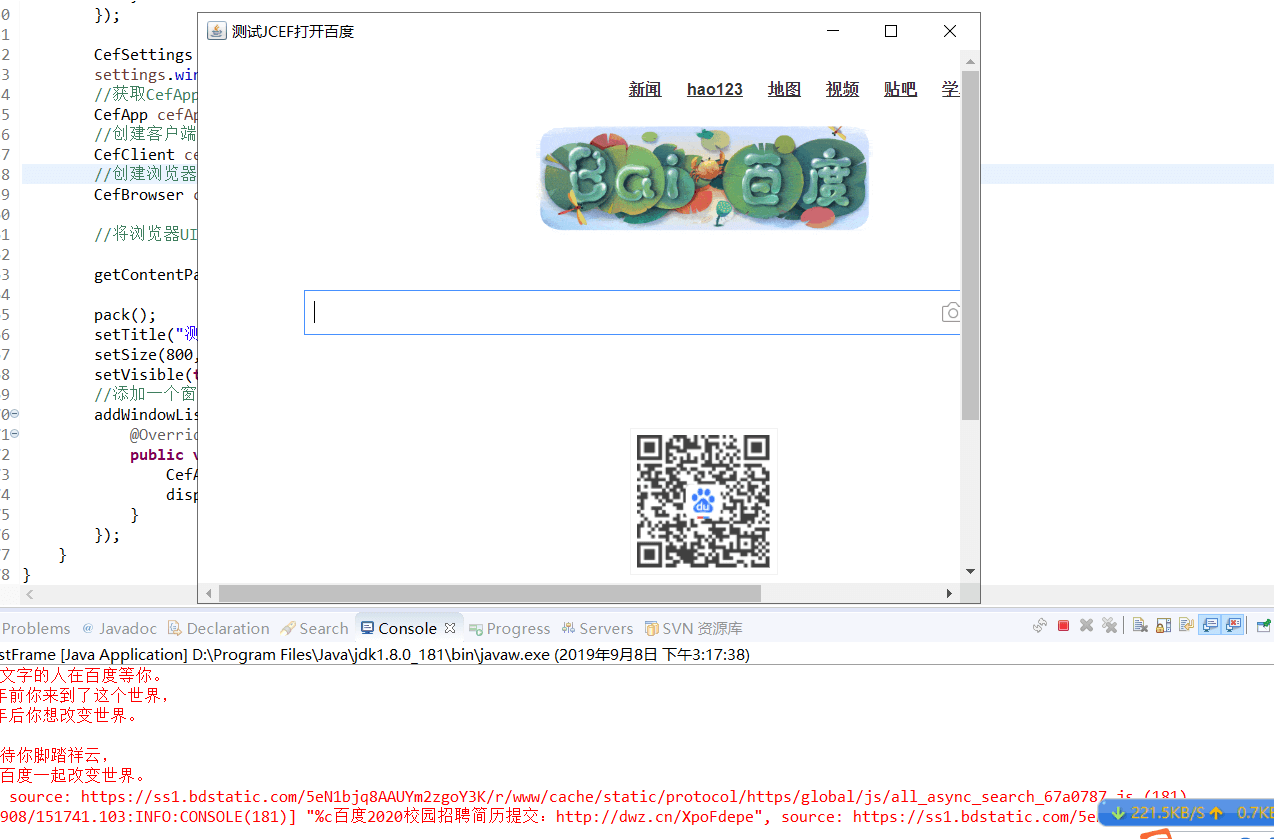This screenshot has width=1274, height=839.
Task: Click the Pin Console icon
Action: tap(1264, 626)
